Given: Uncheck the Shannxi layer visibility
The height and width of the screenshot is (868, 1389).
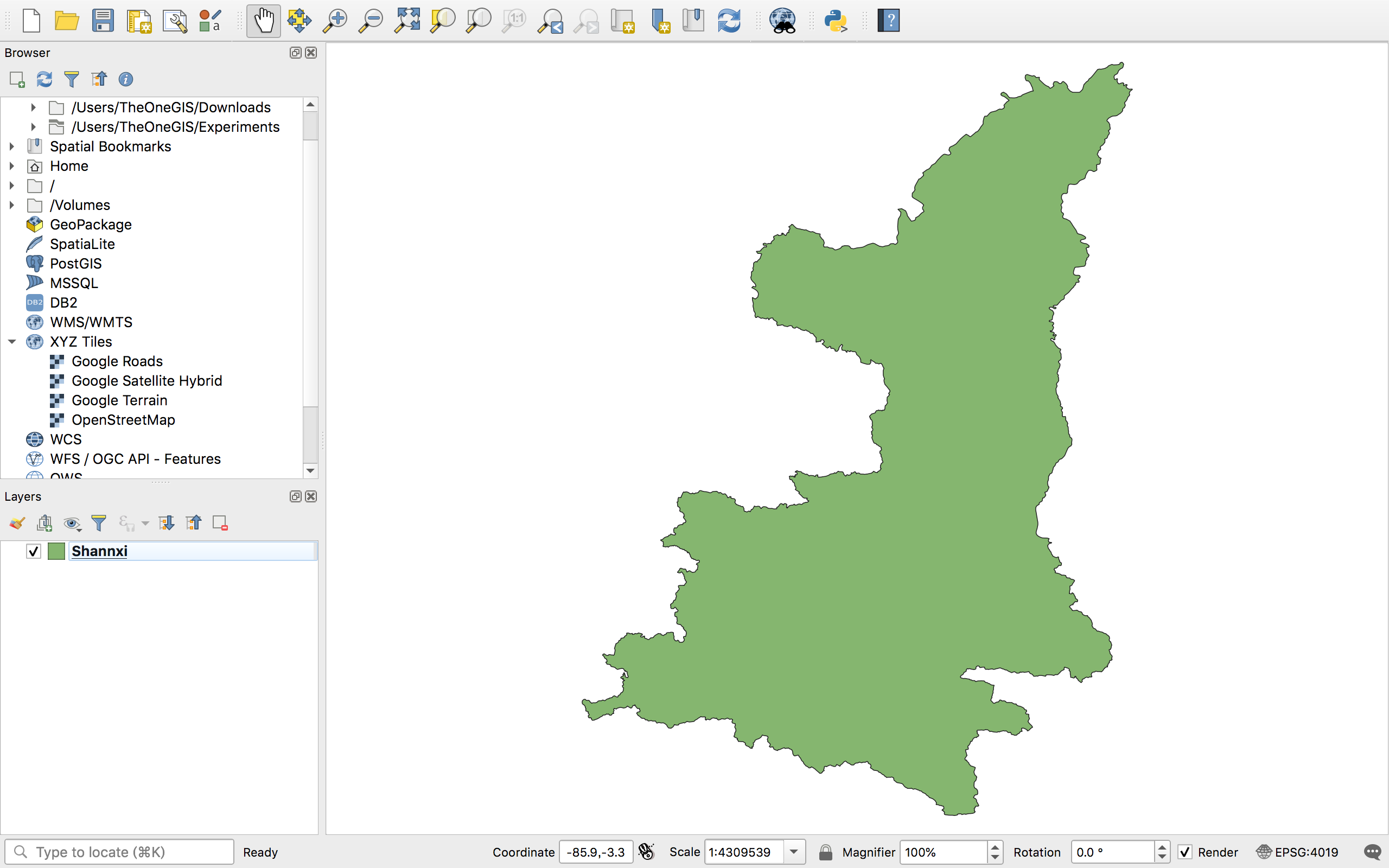Looking at the screenshot, I should click(x=34, y=551).
